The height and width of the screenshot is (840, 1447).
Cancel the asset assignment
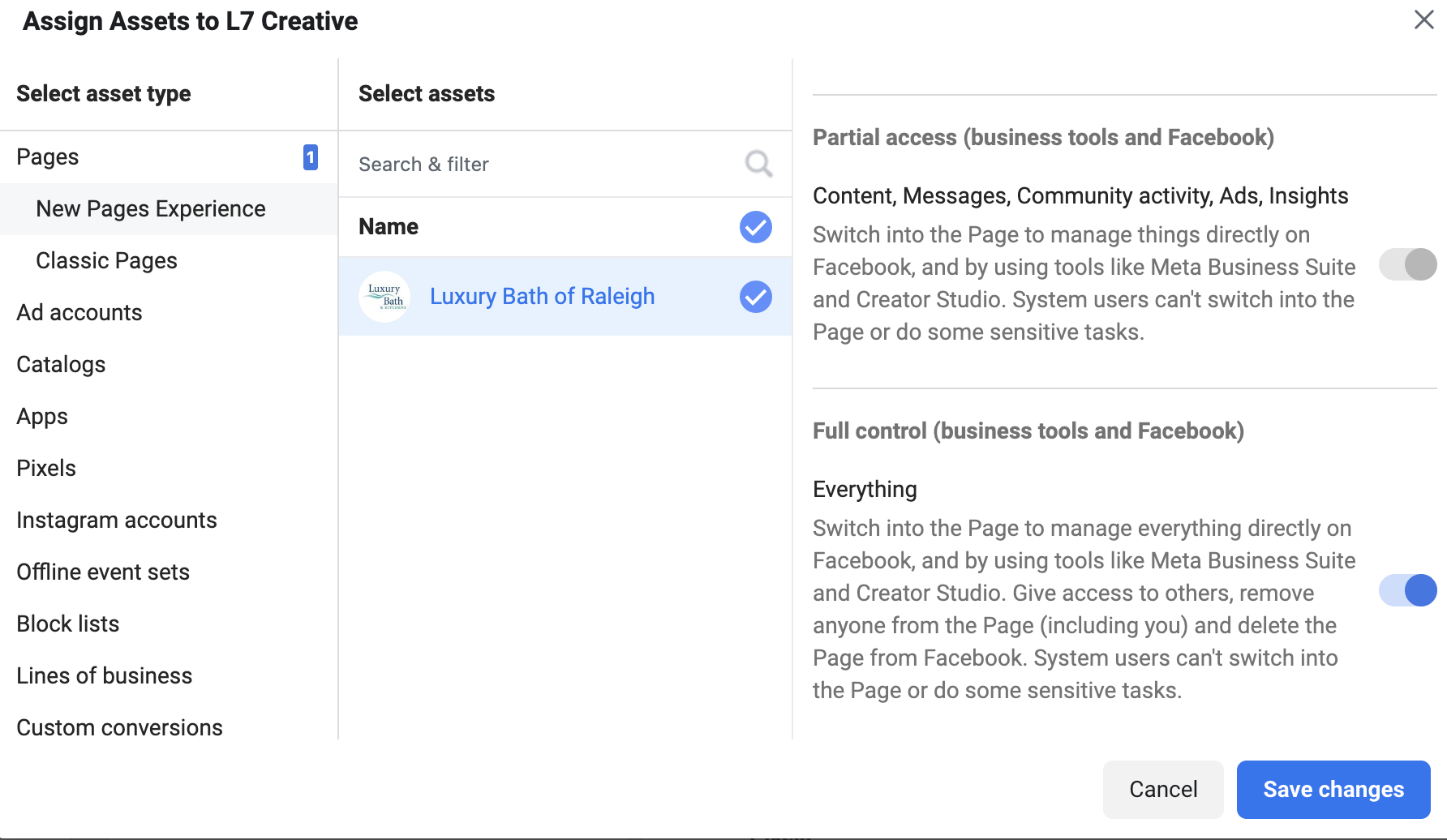pyautogui.click(x=1163, y=789)
